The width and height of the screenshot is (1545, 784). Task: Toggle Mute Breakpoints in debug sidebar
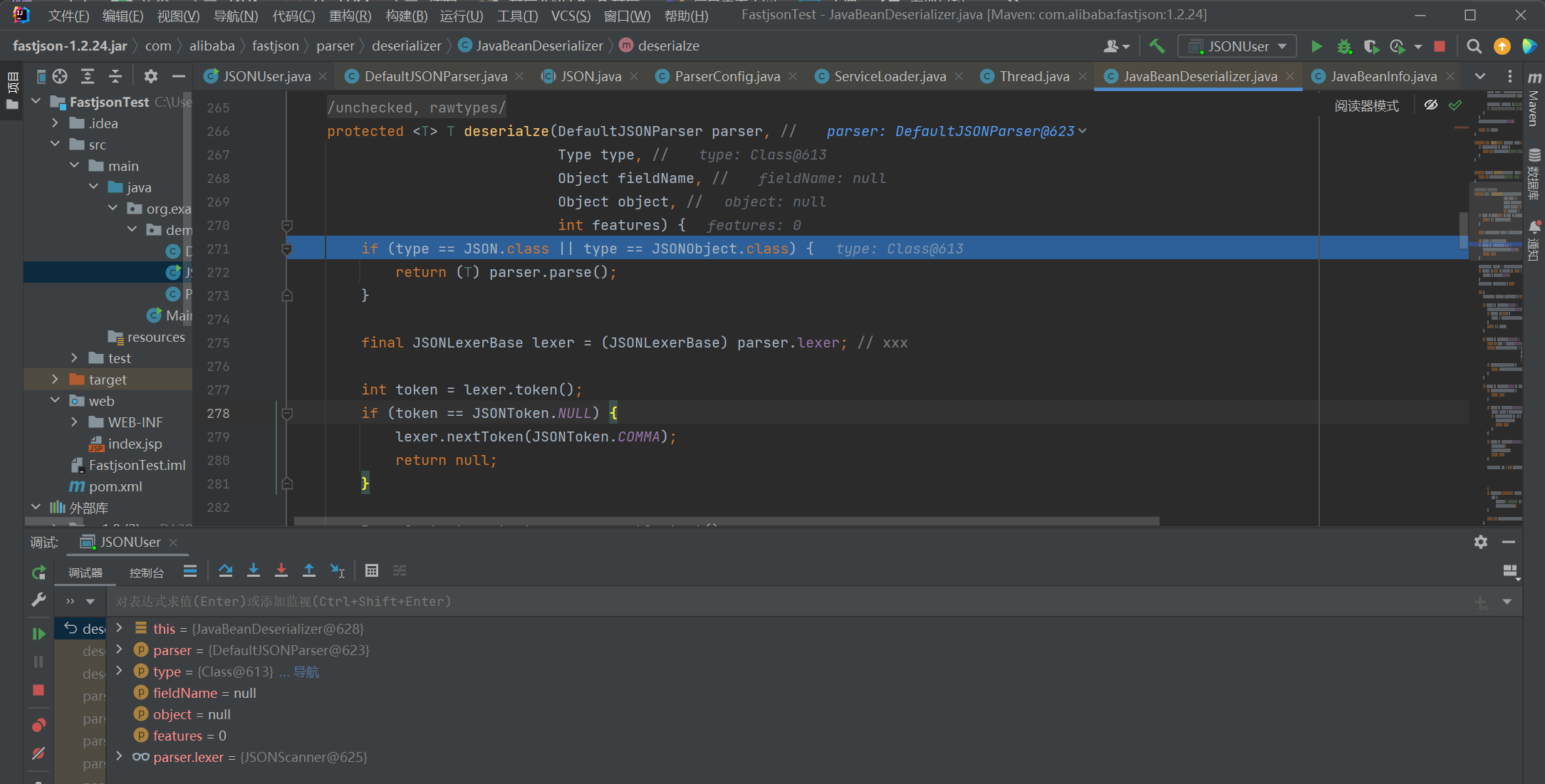(x=38, y=753)
